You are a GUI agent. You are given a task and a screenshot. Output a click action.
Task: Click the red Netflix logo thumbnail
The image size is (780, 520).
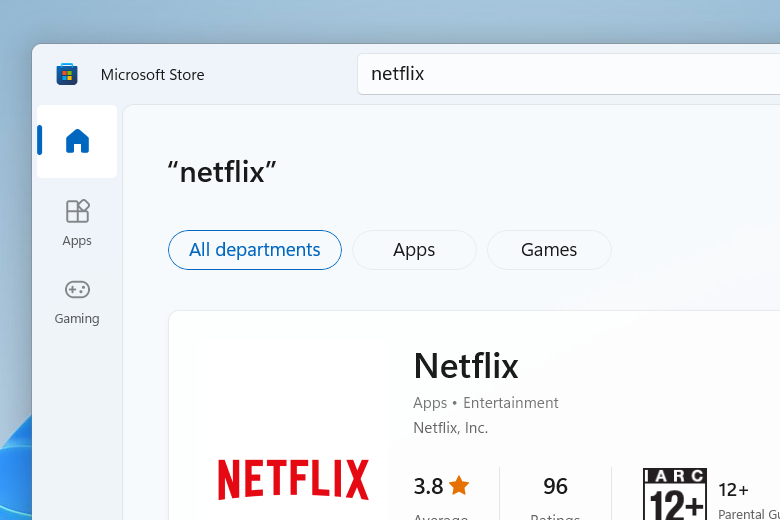[x=293, y=479]
